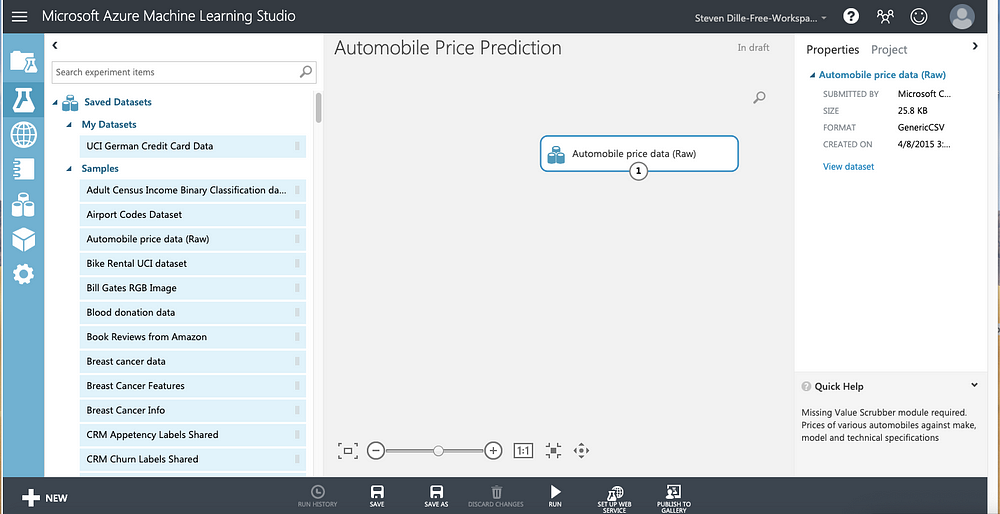The height and width of the screenshot is (514, 1000).
Task: Open the Trained Models cube icon
Action: (x=24, y=240)
